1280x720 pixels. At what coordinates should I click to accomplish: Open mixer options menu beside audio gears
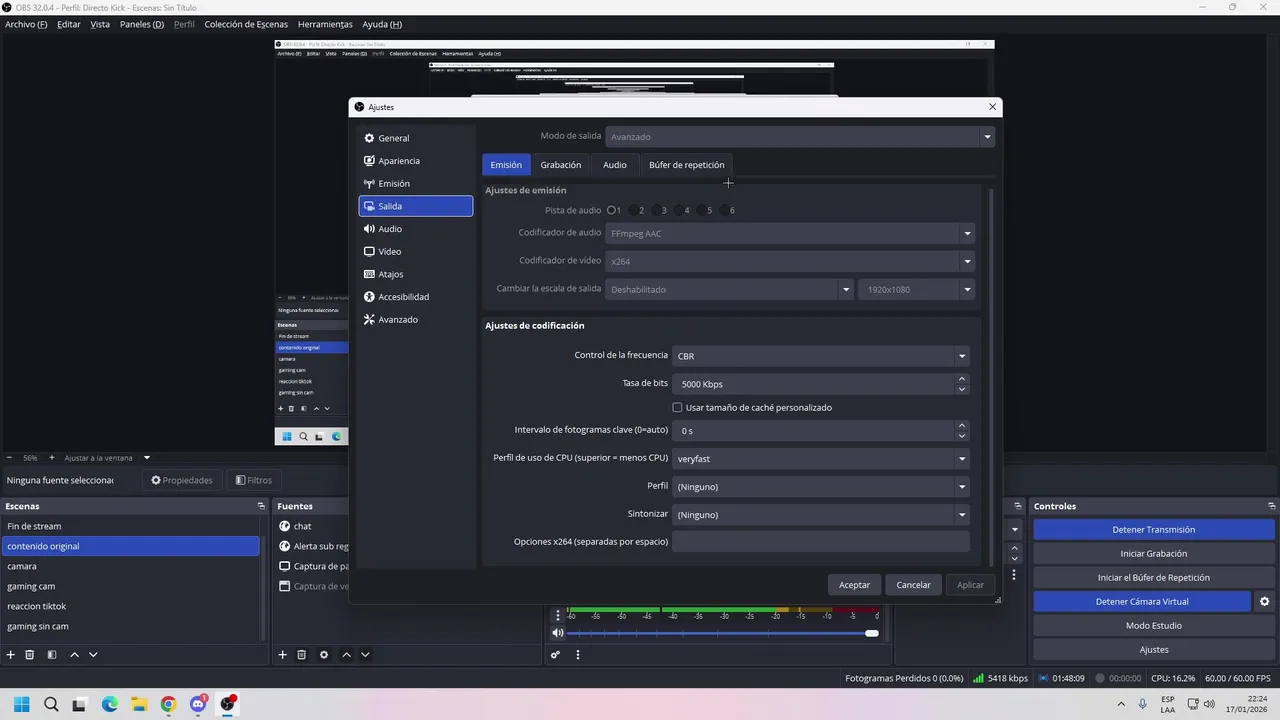[x=577, y=655]
